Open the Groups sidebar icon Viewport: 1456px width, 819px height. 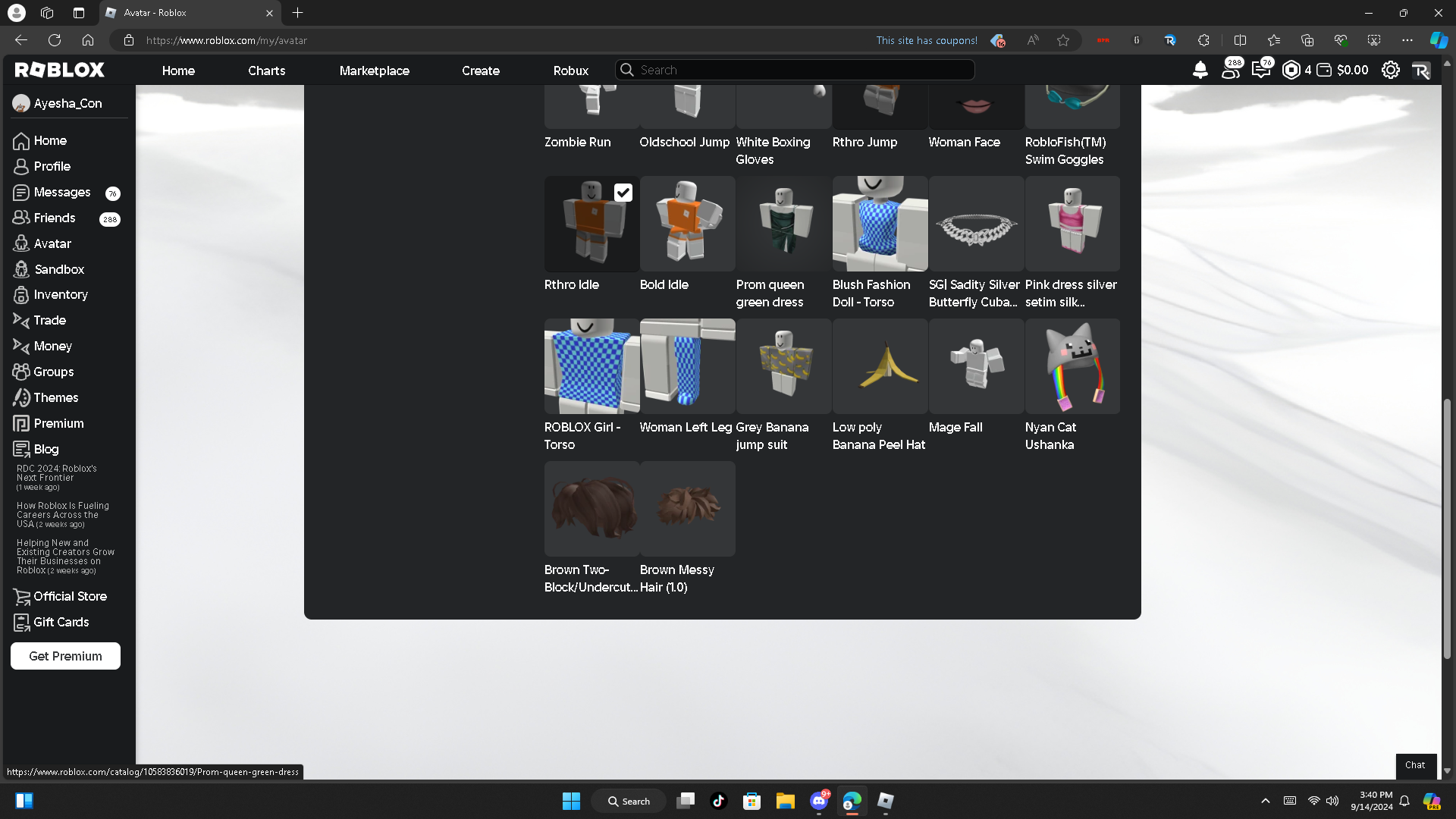point(21,372)
